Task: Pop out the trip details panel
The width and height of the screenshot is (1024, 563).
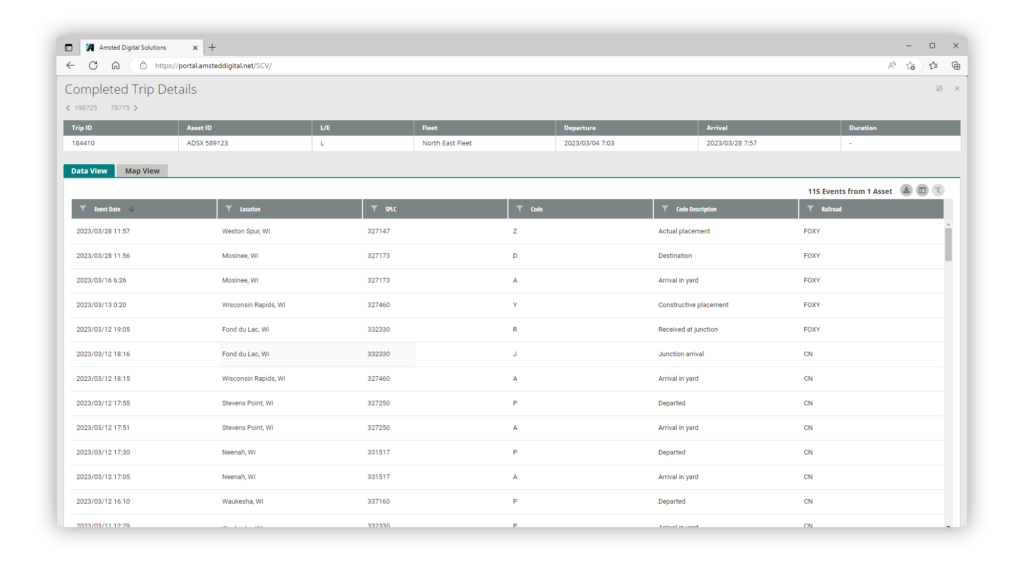Action: click(x=939, y=89)
